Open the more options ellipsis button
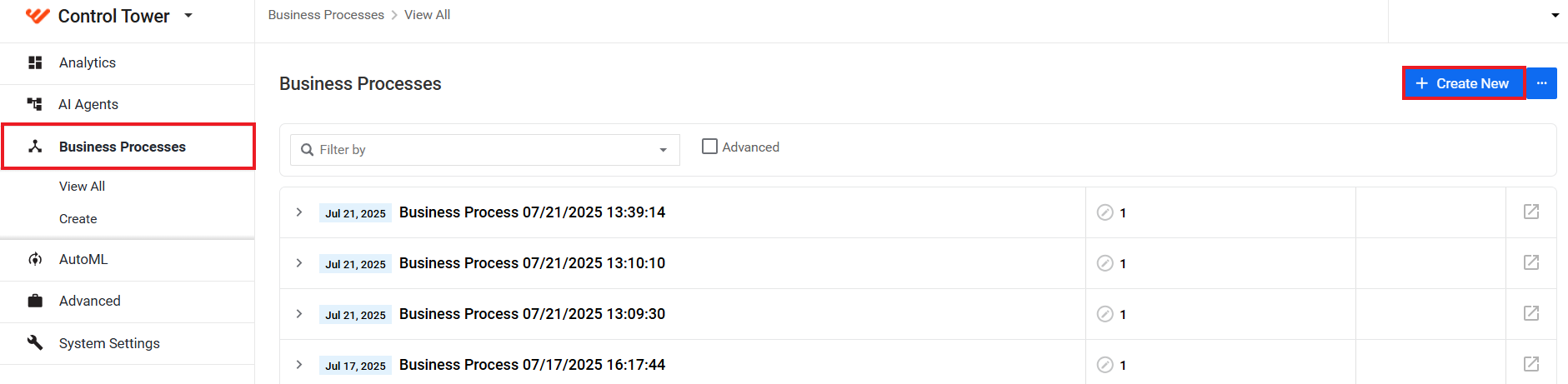The width and height of the screenshot is (1568, 384). click(1542, 83)
